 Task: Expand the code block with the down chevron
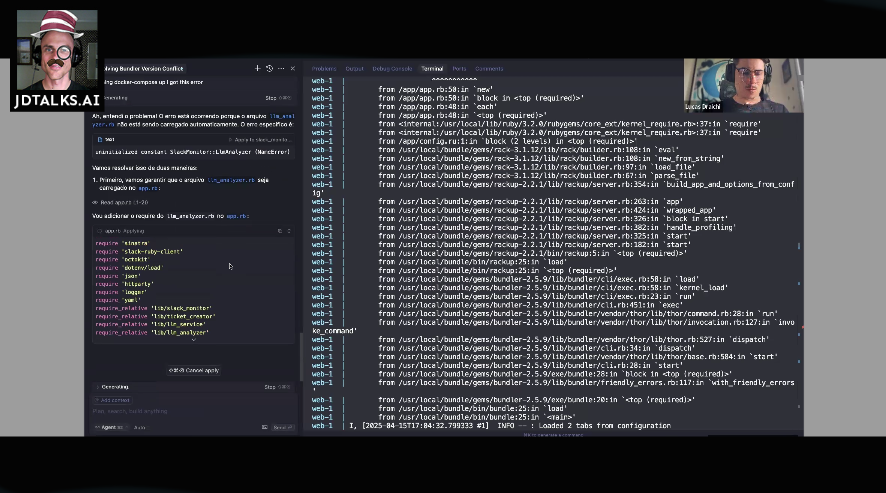[x=193, y=340]
